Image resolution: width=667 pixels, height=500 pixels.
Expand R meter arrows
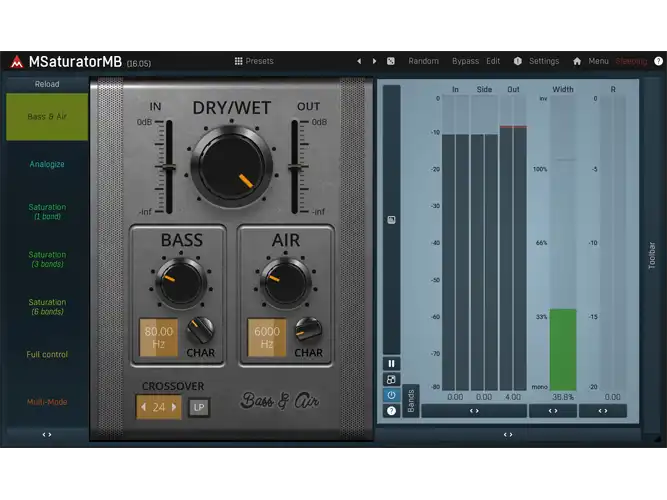coord(603,411)
